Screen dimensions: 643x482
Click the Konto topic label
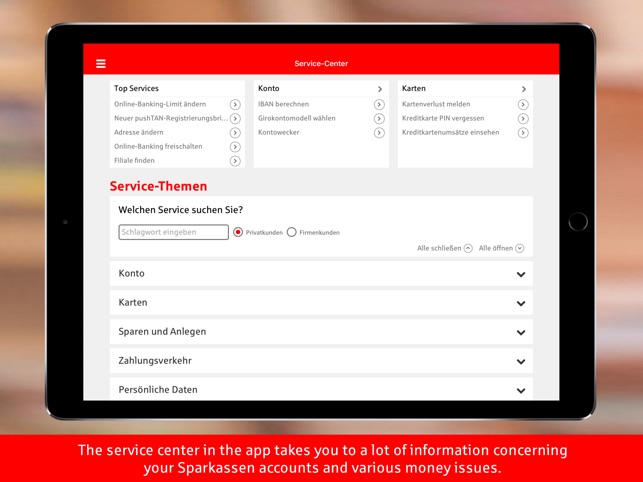131,273
